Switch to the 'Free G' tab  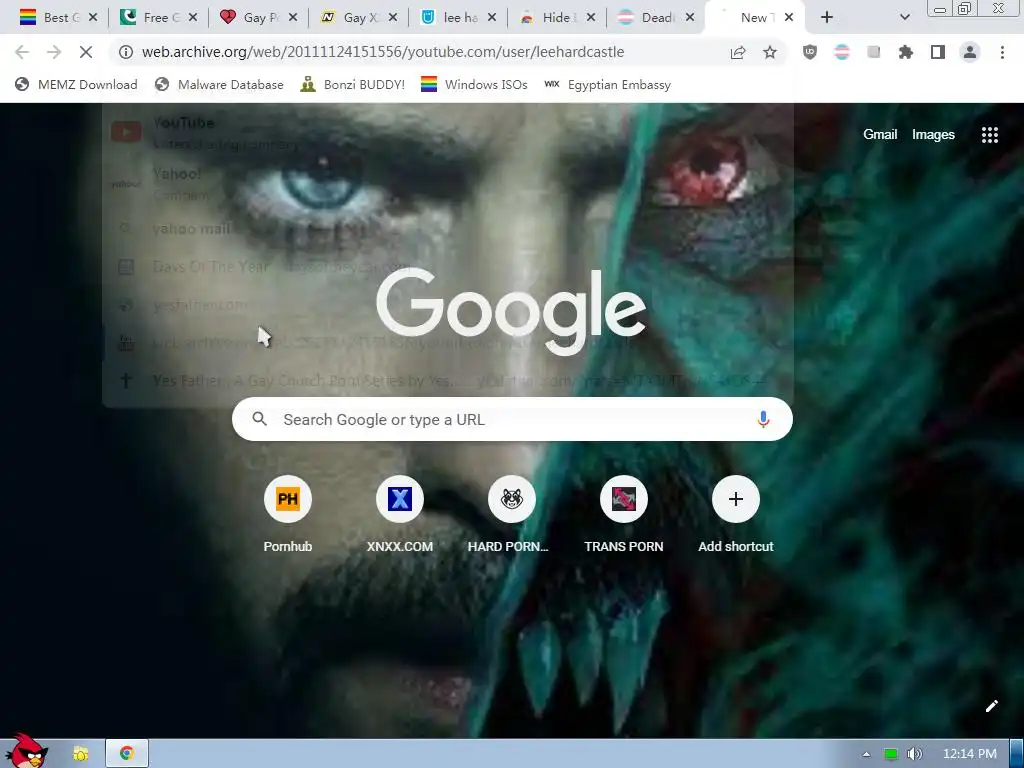(x=158, y=18)
